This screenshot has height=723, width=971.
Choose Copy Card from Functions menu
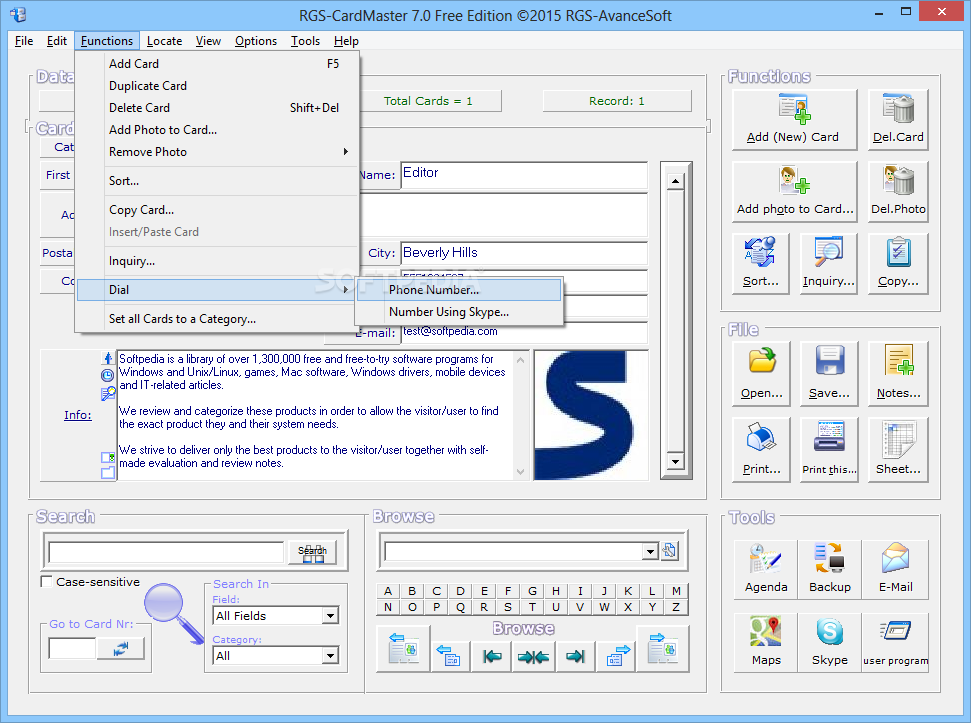217,210
